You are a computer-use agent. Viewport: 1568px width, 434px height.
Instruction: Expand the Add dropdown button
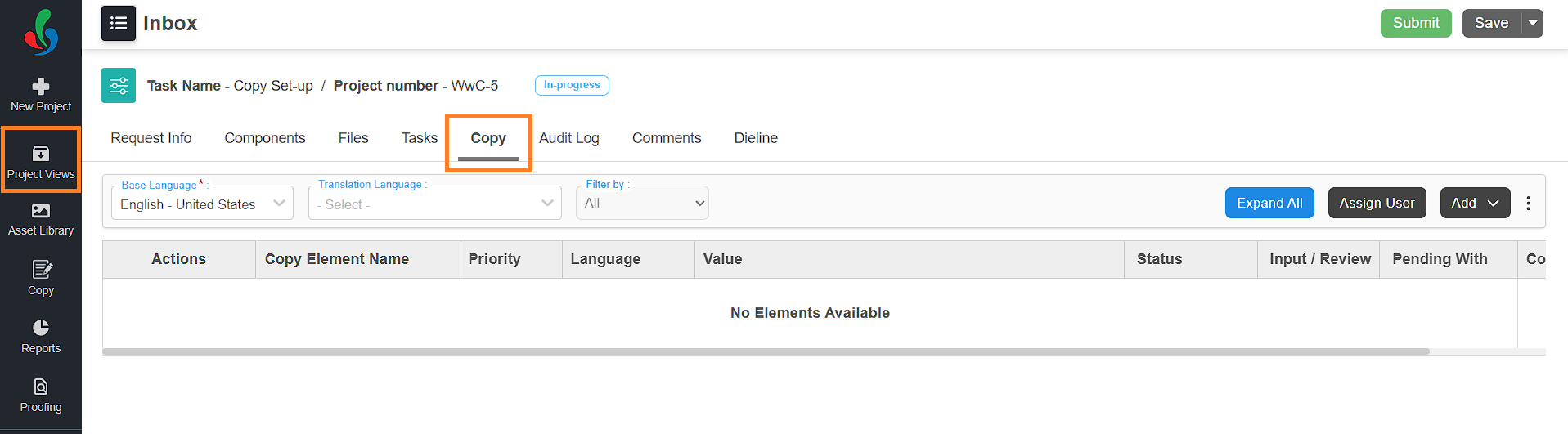(x=1475, y=203)
